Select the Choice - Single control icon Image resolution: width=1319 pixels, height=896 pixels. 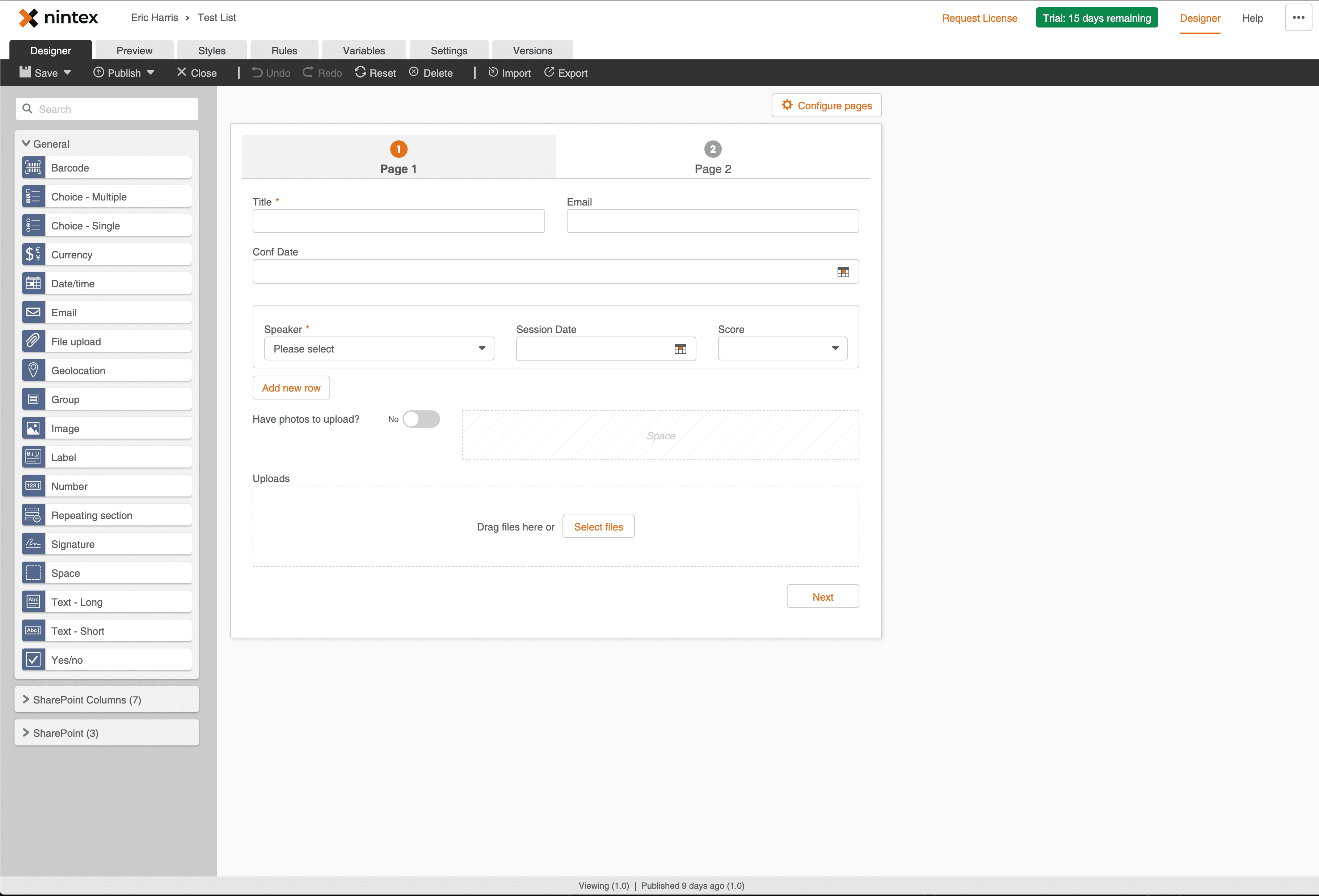coord(34,225)
